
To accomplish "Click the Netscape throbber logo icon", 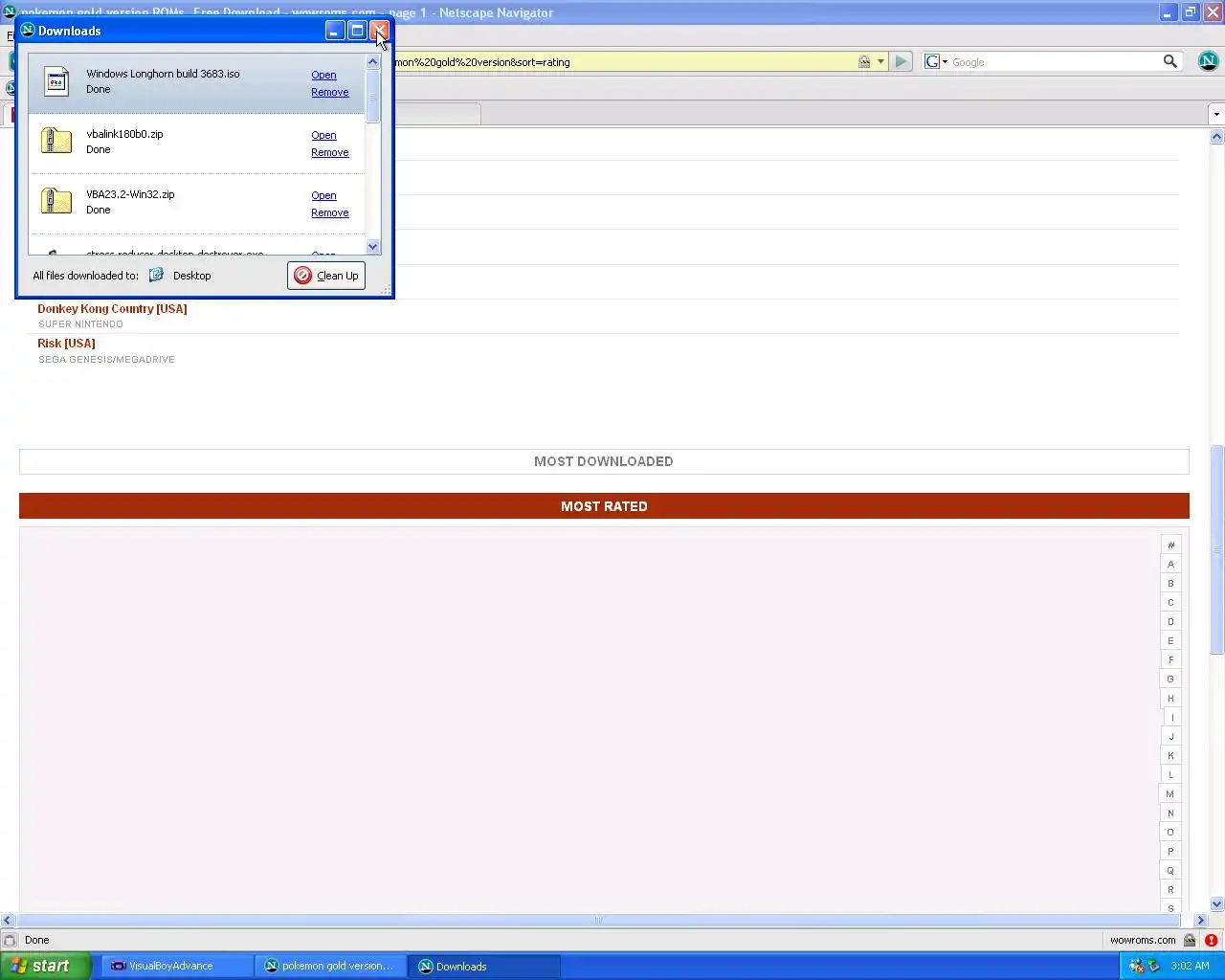I will click(1209, 61).
